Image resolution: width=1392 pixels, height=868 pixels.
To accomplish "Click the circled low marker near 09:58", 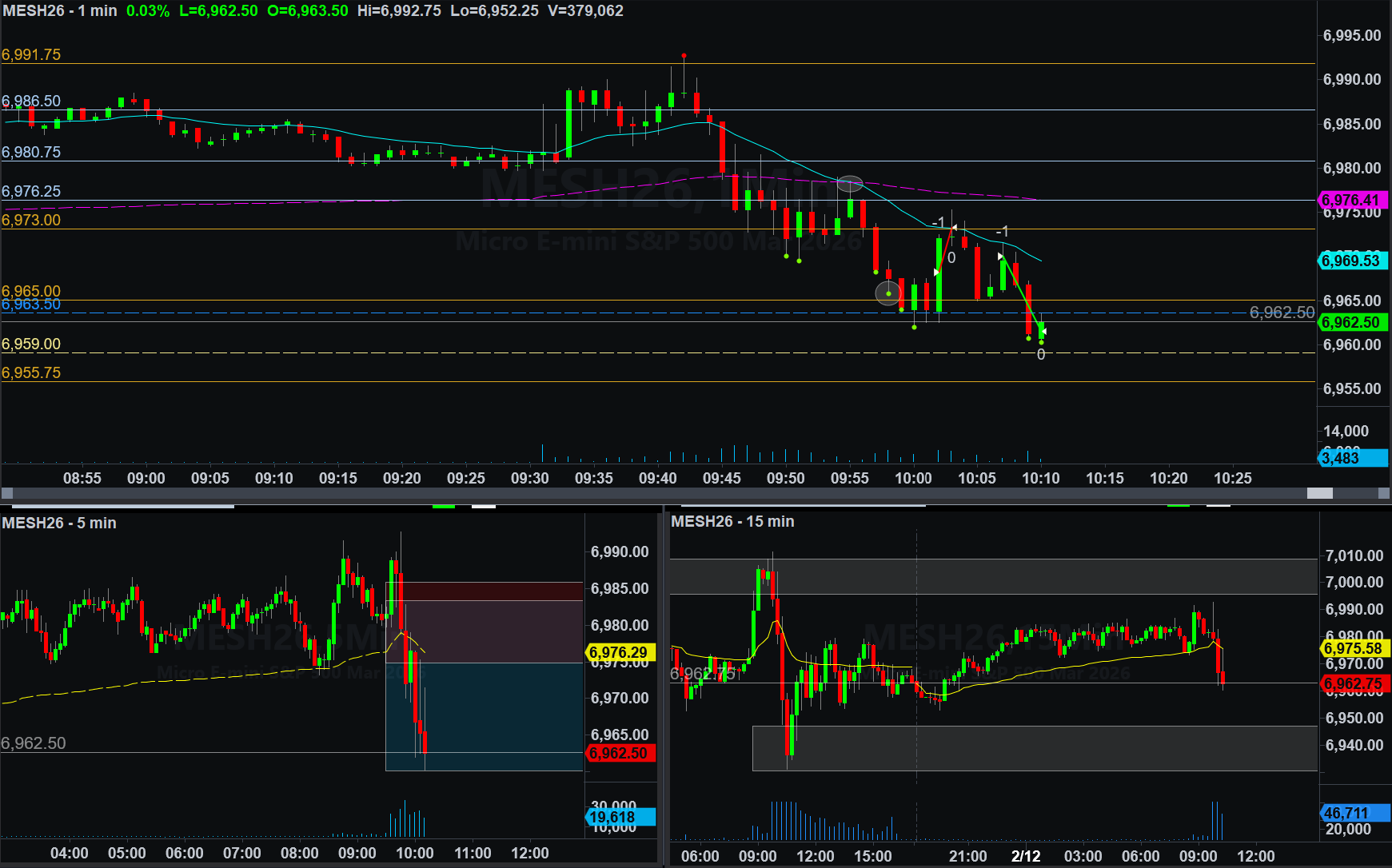I will [x=887, y=293].
